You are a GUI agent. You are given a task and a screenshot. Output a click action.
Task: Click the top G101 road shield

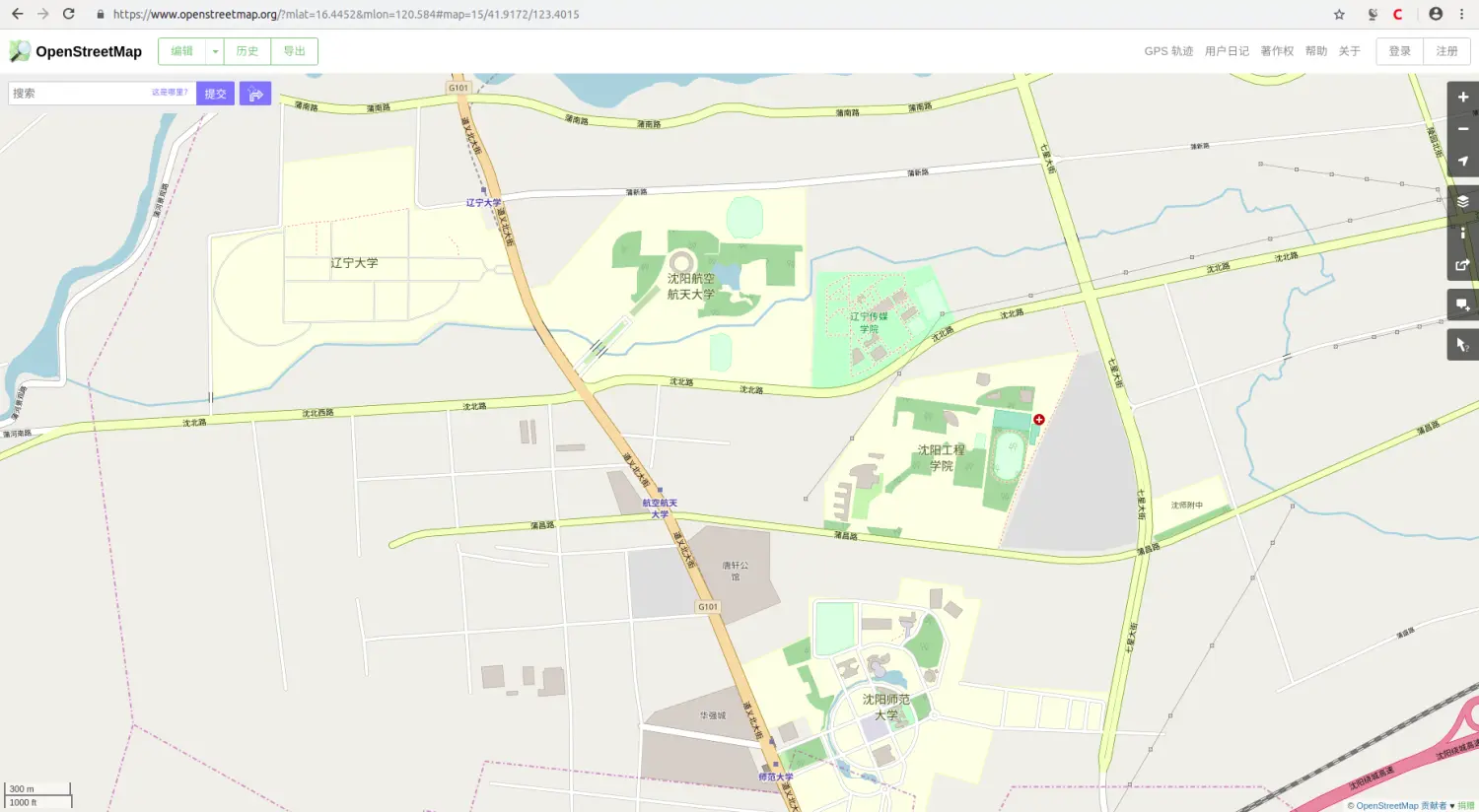point(458,88)
